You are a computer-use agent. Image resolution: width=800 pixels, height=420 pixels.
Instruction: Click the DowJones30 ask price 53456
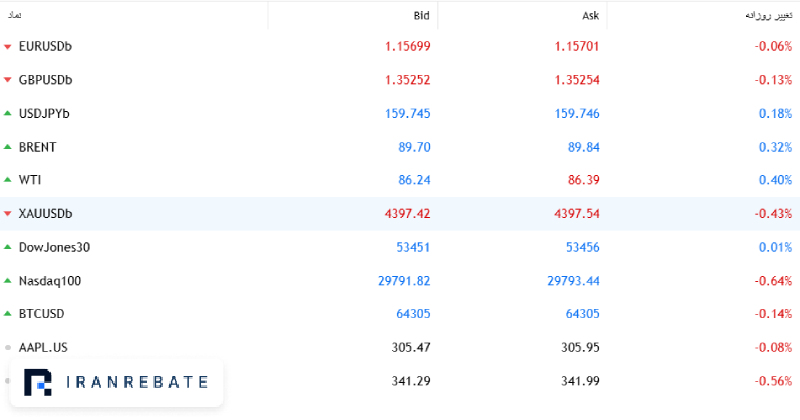583,247
